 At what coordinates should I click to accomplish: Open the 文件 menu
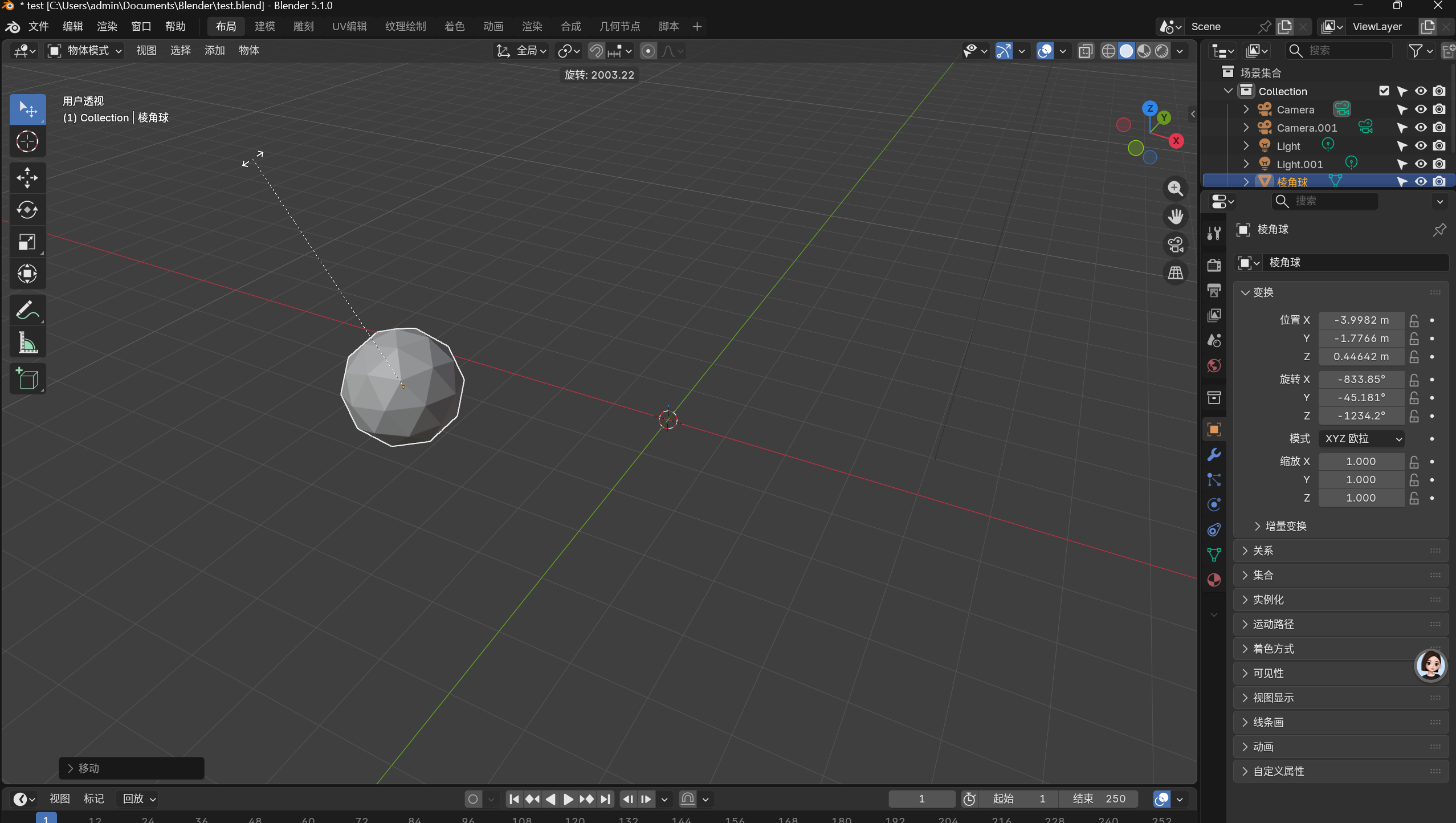click(x=38, y=26)
